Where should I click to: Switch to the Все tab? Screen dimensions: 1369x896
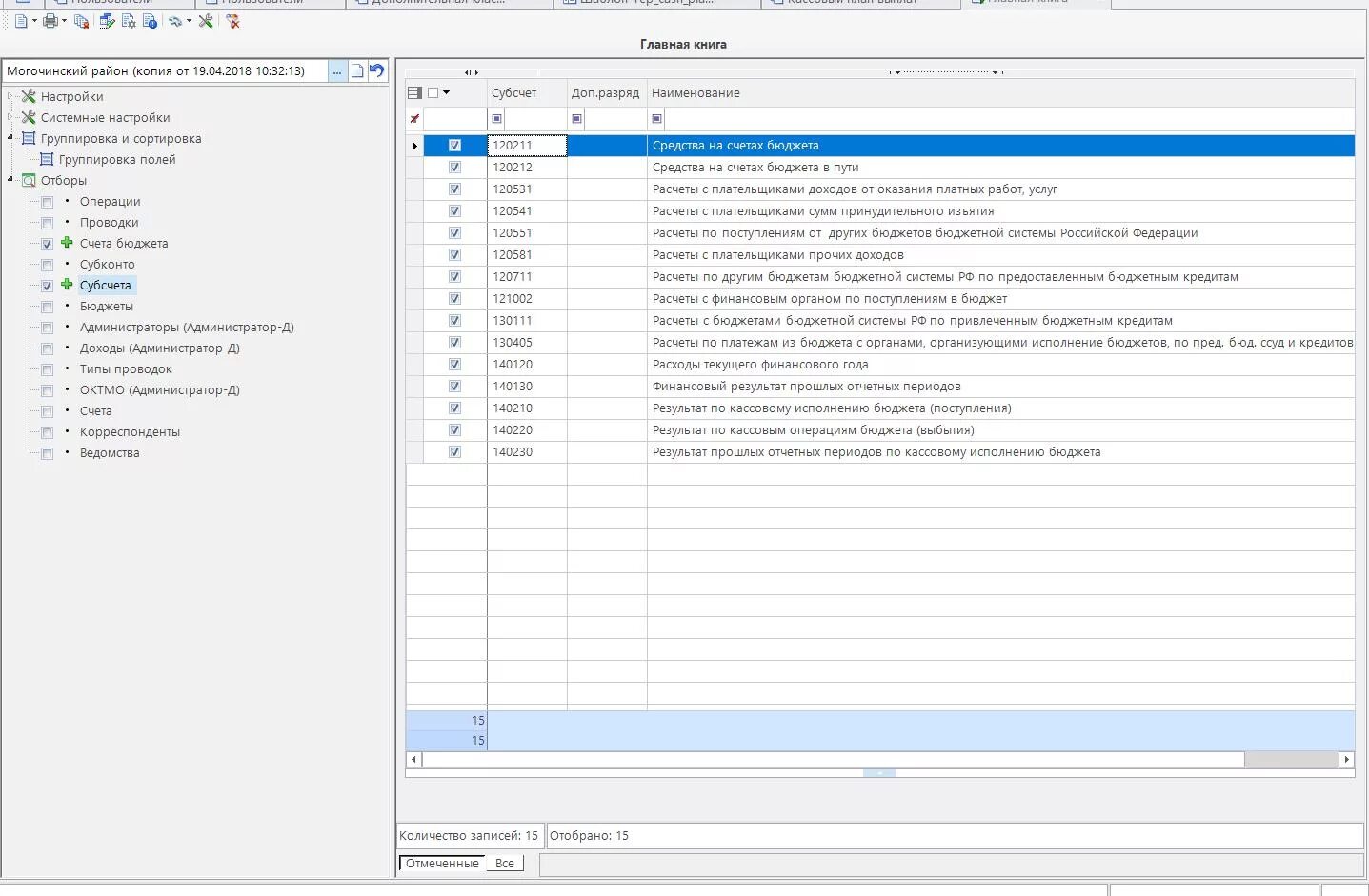click(505, 864)
